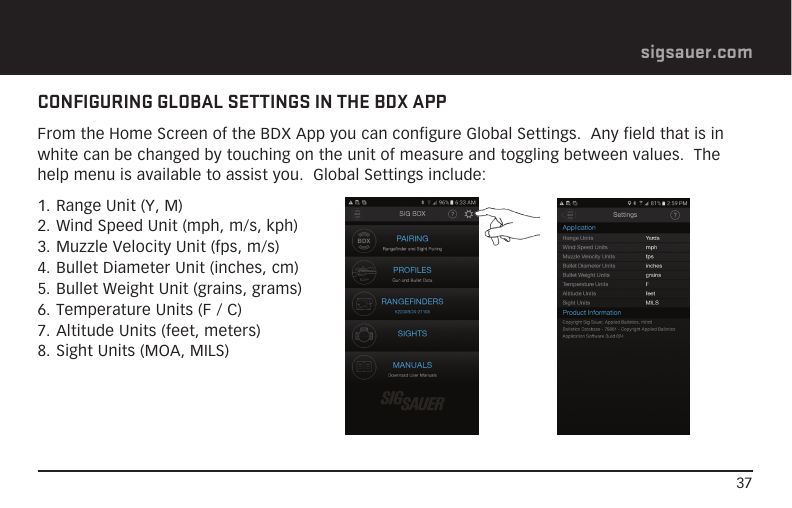Click the Settings screen title
This screenshot has height=508, width=792.
click(625, 215)
